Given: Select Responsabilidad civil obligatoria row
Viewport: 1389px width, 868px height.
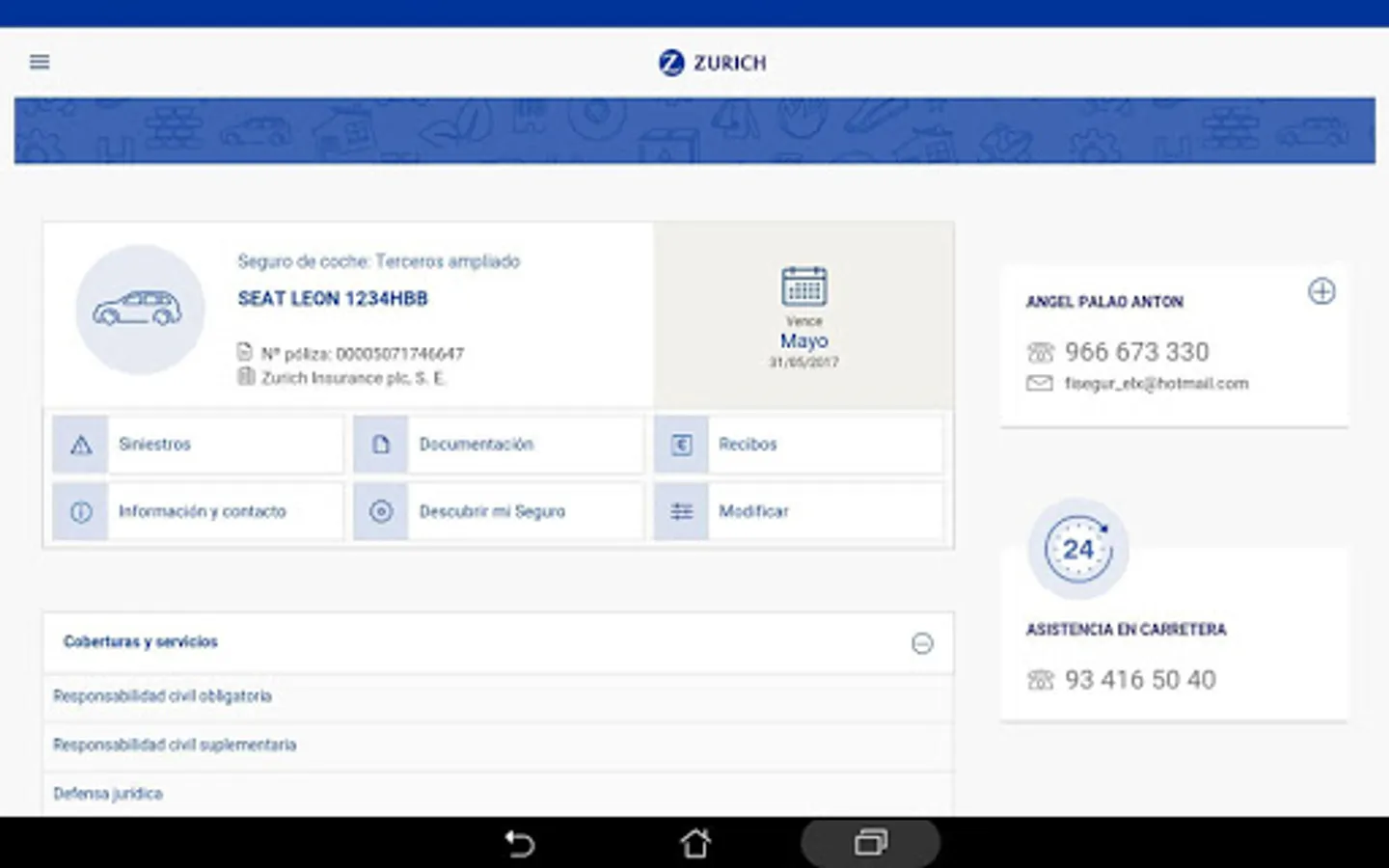Looking at the screenshot, I should (x=499, y=696).
